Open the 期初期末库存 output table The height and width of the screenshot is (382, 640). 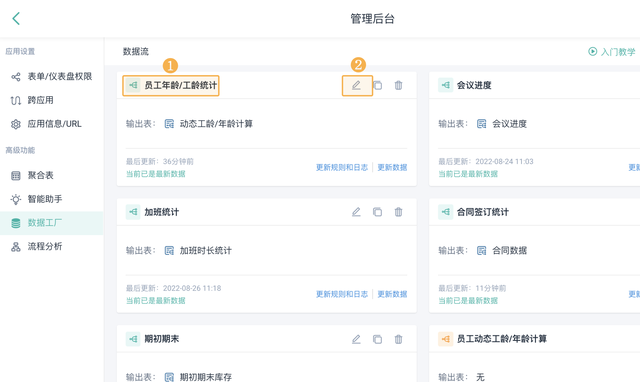tap(206, 377)
